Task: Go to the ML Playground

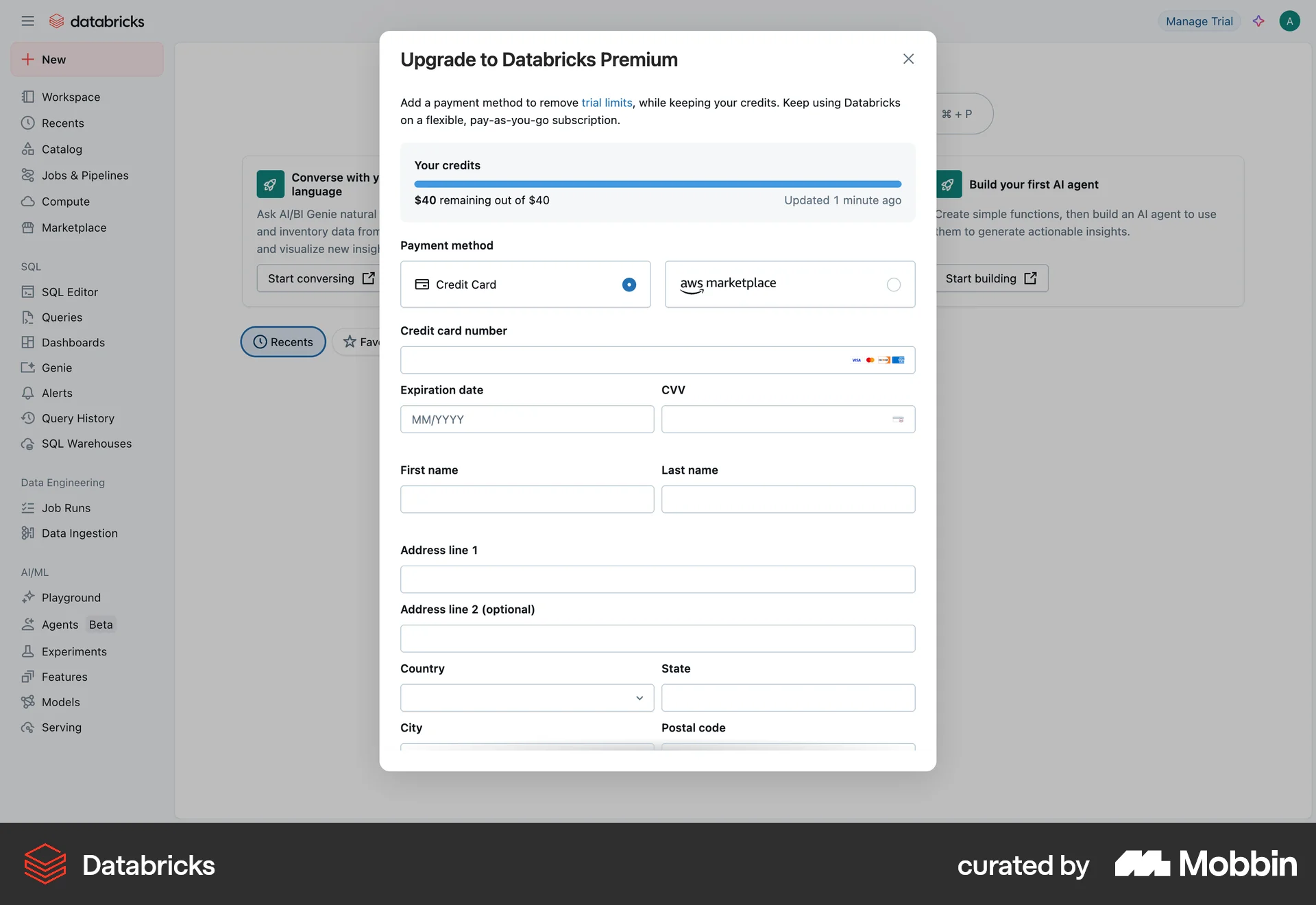Action: pyautogui.click(x=71, y=597)
